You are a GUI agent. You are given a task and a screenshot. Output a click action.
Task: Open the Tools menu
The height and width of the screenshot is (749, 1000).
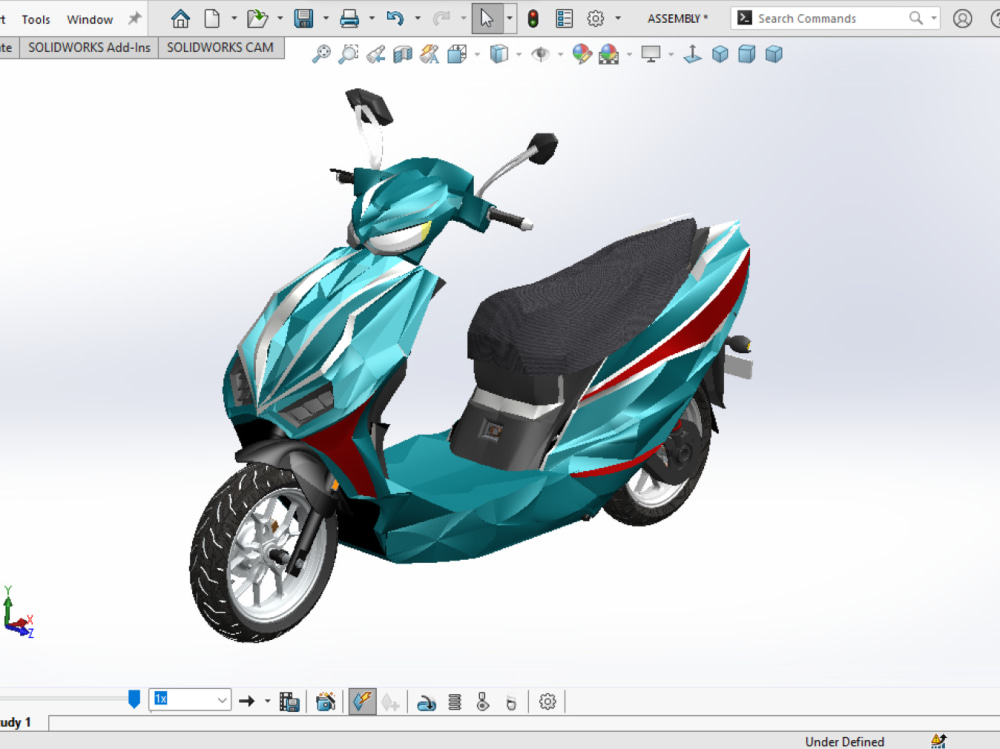pyautogui.click(x=35, y=18)
